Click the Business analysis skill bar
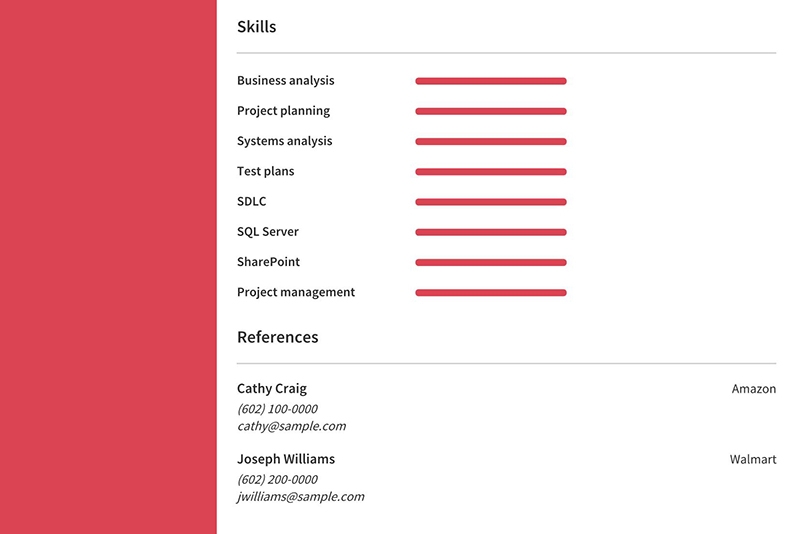Screen dimensions: 800x534 491,81
